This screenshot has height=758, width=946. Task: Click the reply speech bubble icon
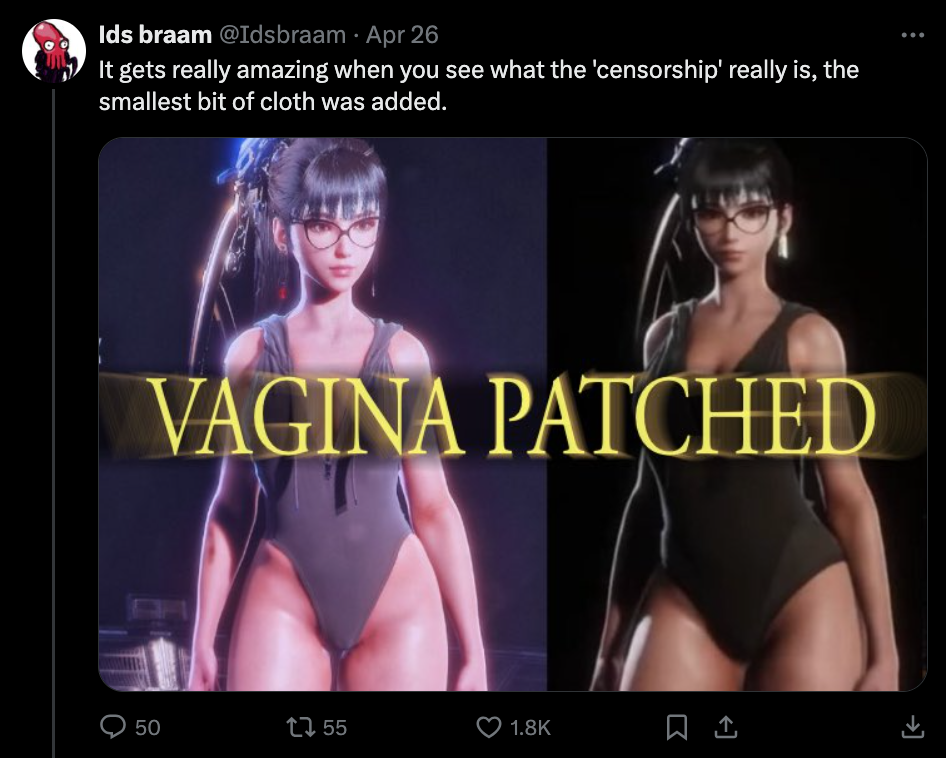click(113, 727)
